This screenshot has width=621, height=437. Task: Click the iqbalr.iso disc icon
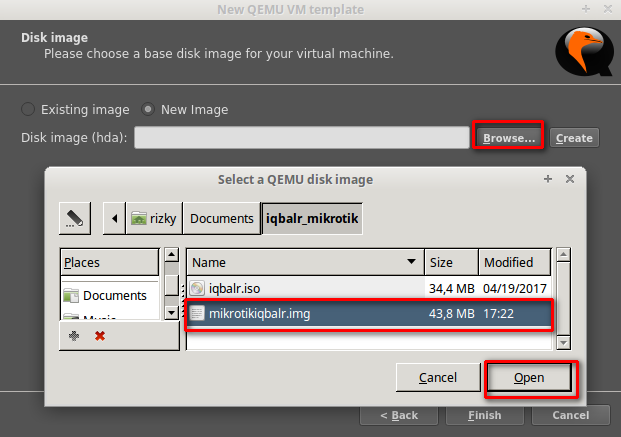197,288
